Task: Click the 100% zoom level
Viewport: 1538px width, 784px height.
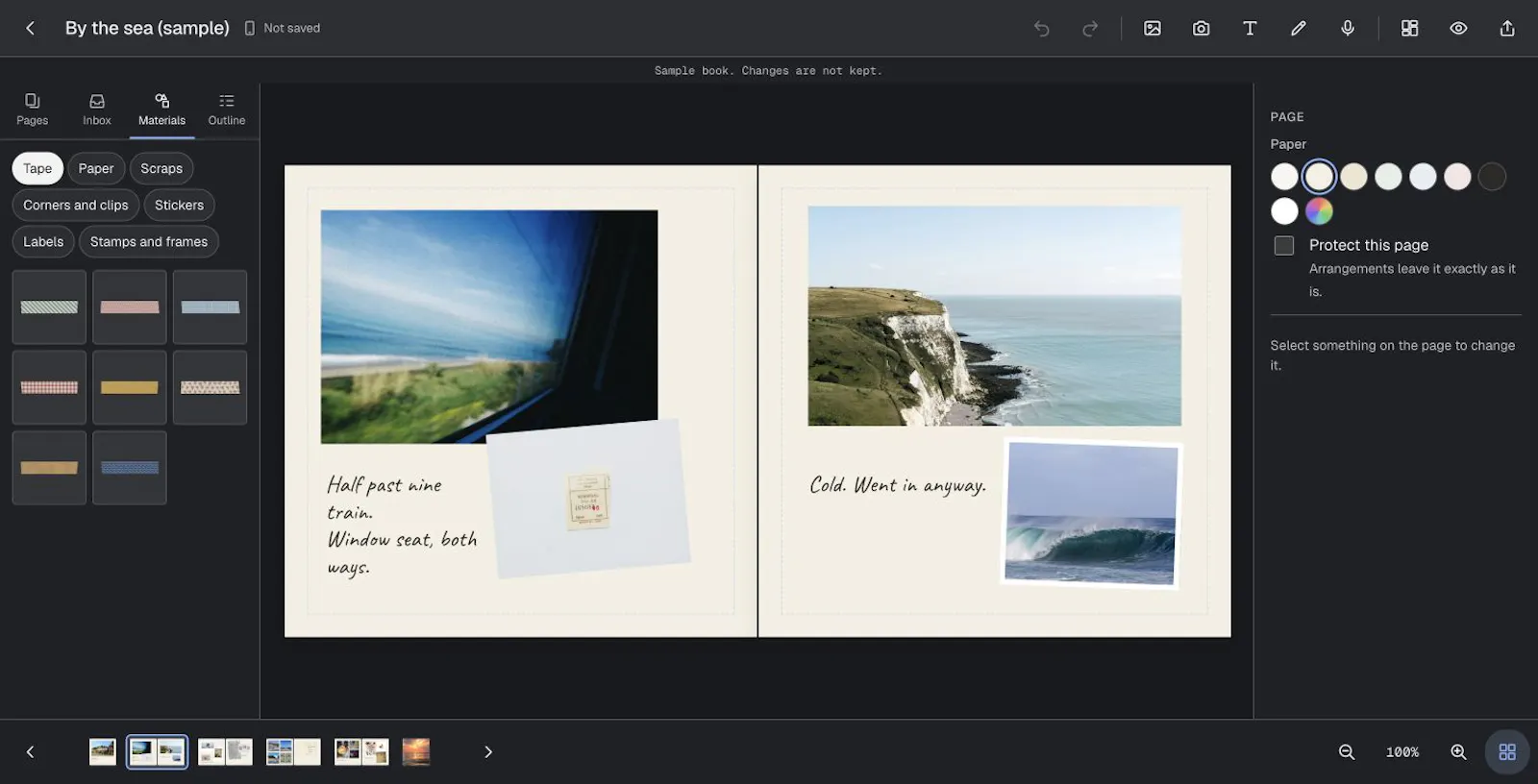Action: 1402,752
